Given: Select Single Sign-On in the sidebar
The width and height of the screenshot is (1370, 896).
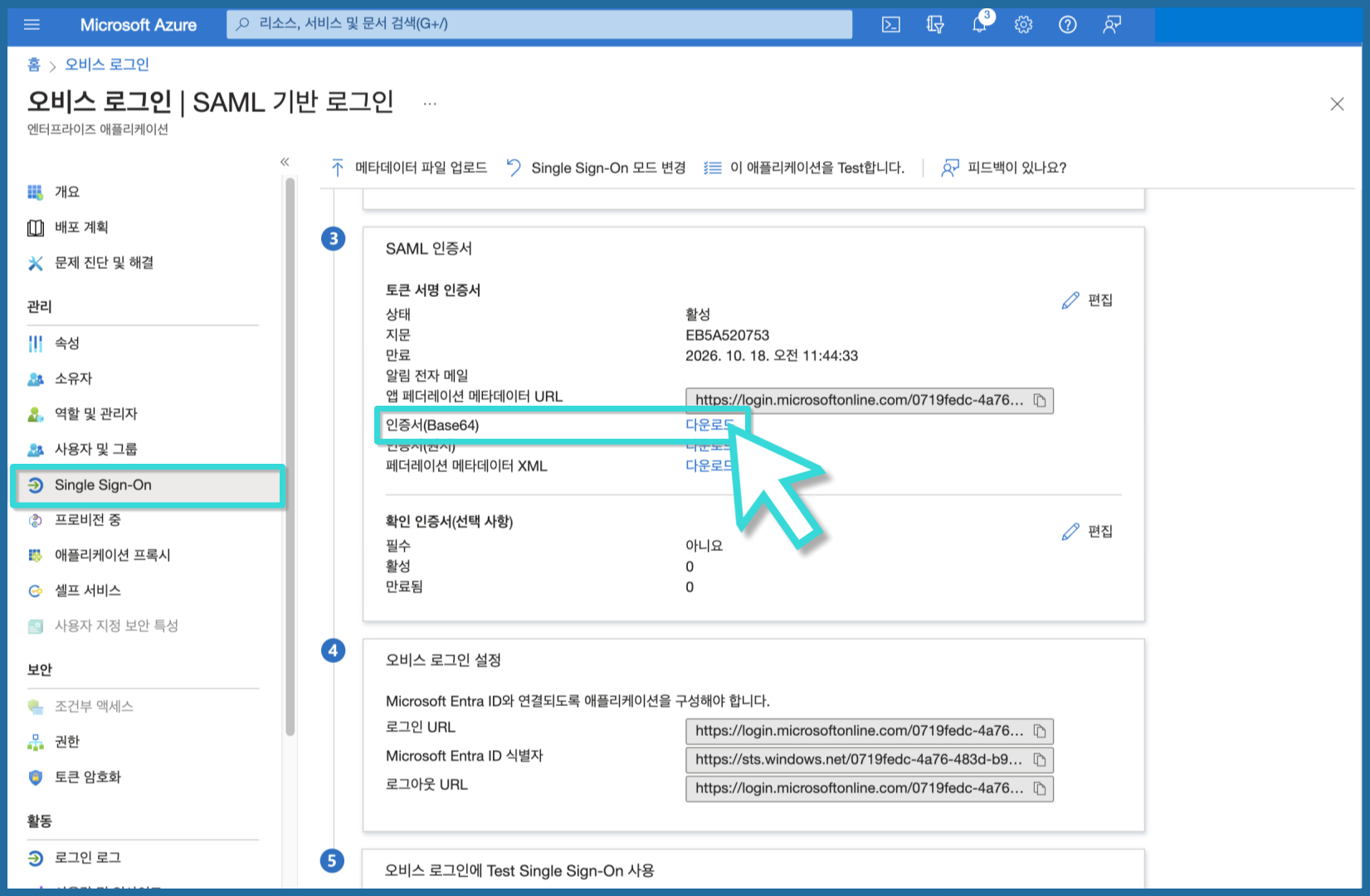Looking at the screenshot, I should click(x=148, y=485).
